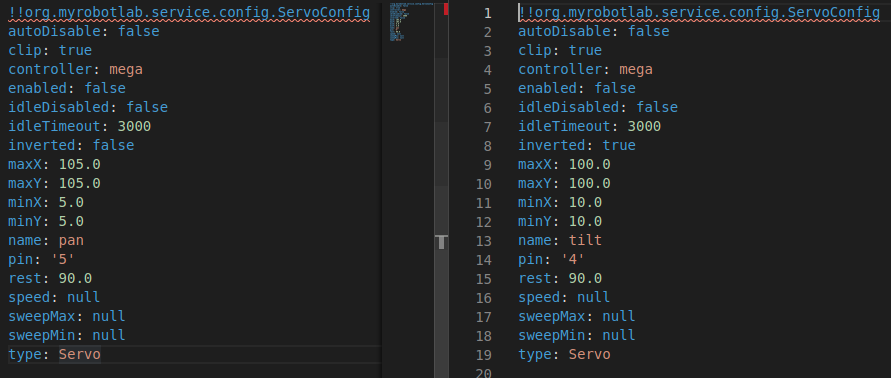Click 'idleTimeout: 3000' value in right editor
The image size is (891, 378).
(x=644, y=126)
